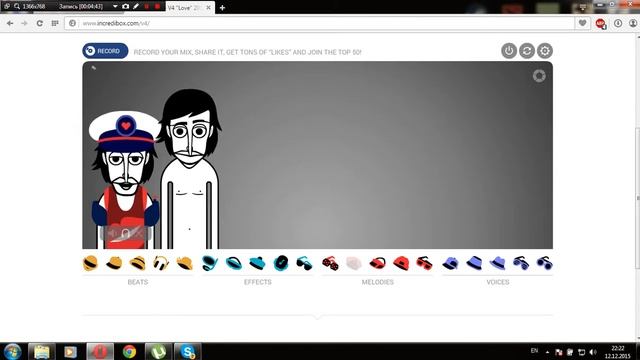
Task: Open the settings gear above the stage
Action: (x=545, y=51)
